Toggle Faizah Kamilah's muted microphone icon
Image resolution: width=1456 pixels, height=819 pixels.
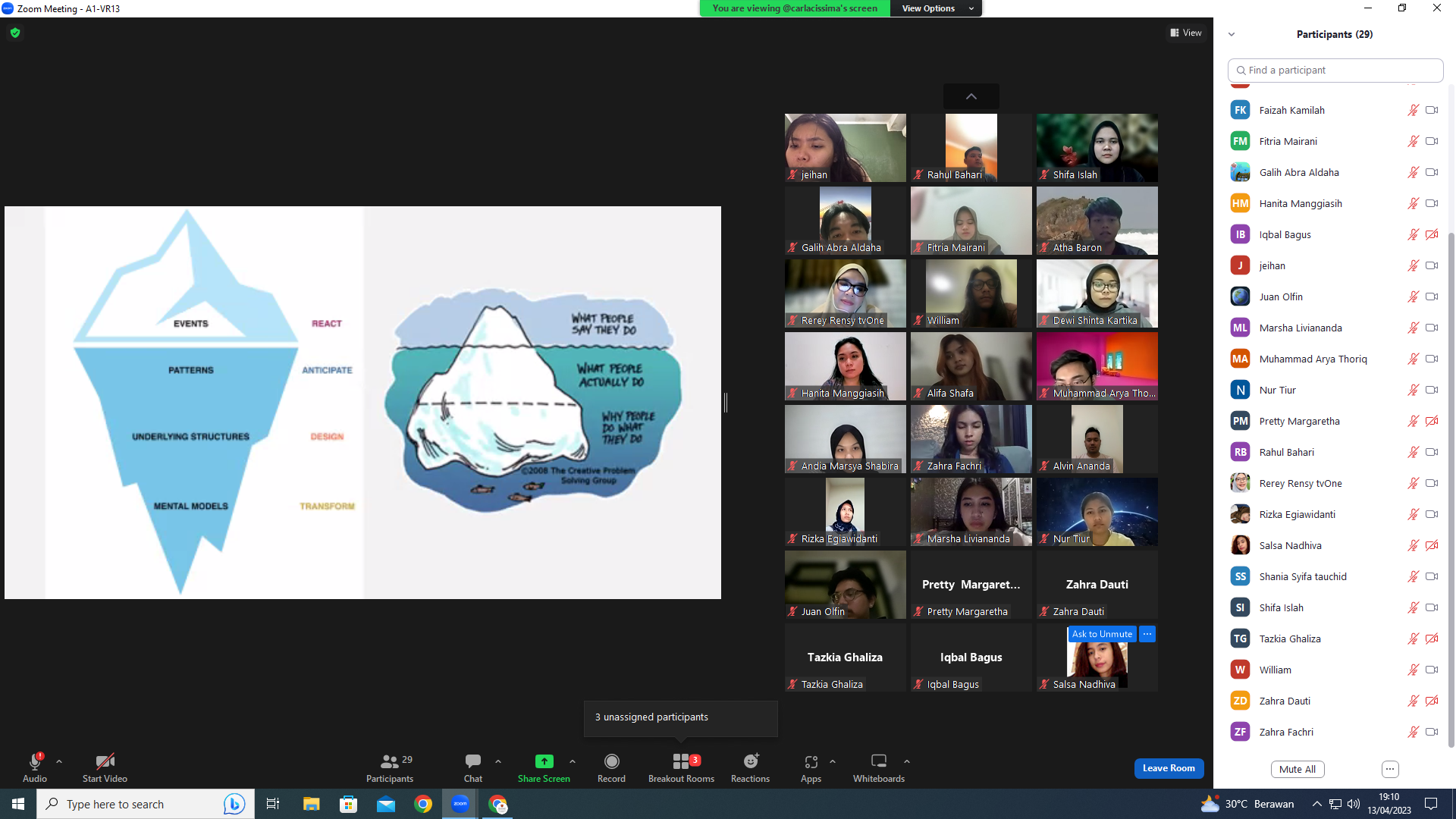pyautogui.click(x=1414, y=110)
